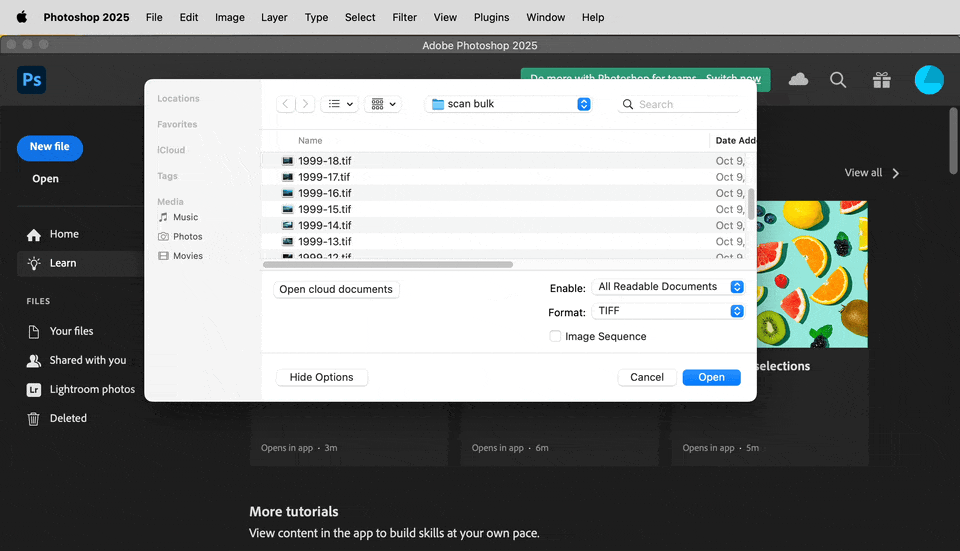
Task: Click the blue Open button in dialog
Action: point(711,377)
